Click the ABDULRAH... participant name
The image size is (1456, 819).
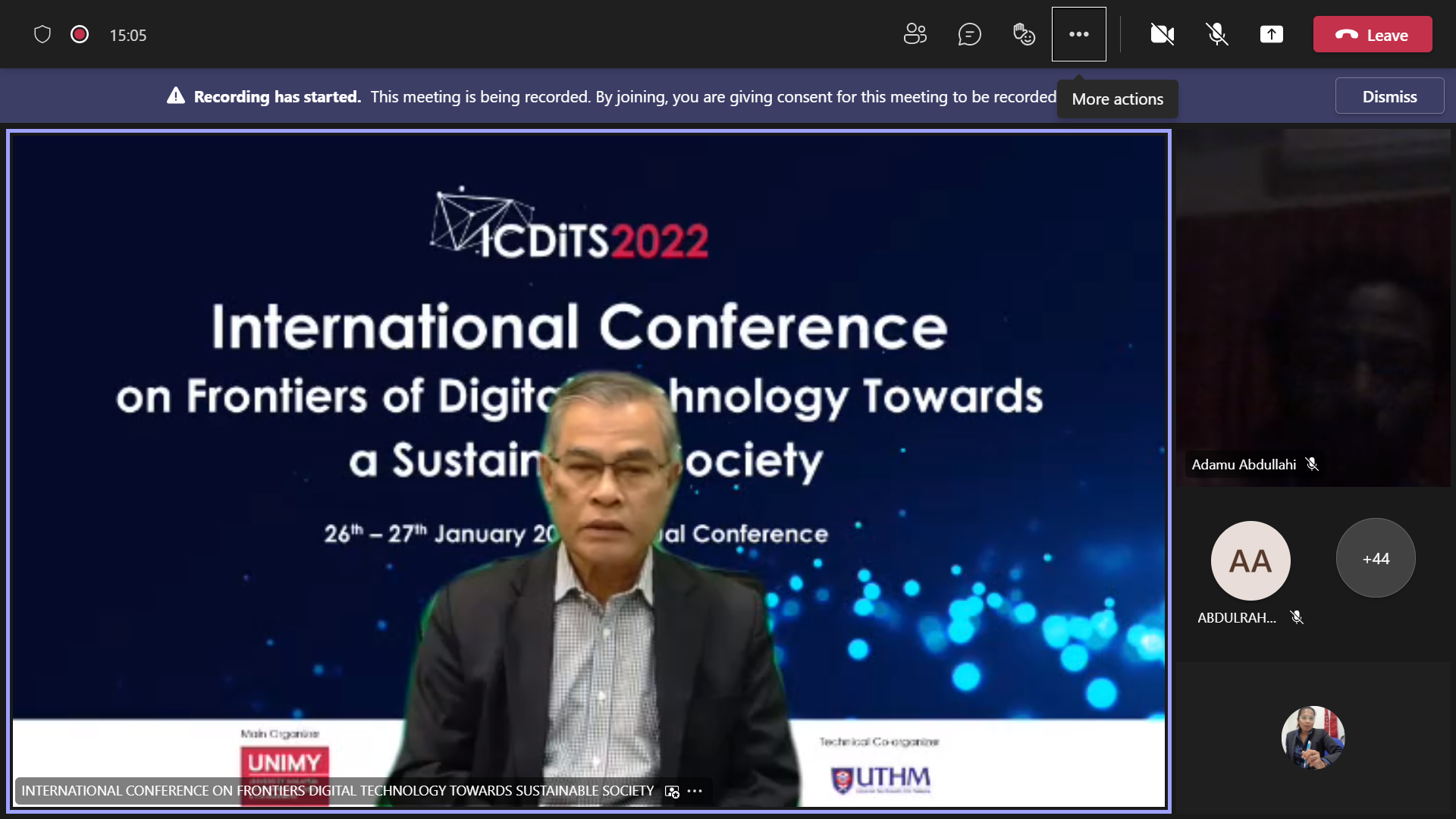(1237, 617)
